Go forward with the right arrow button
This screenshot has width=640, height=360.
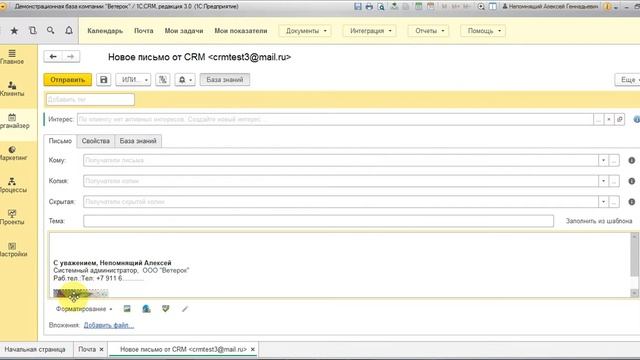coord(71,56)
